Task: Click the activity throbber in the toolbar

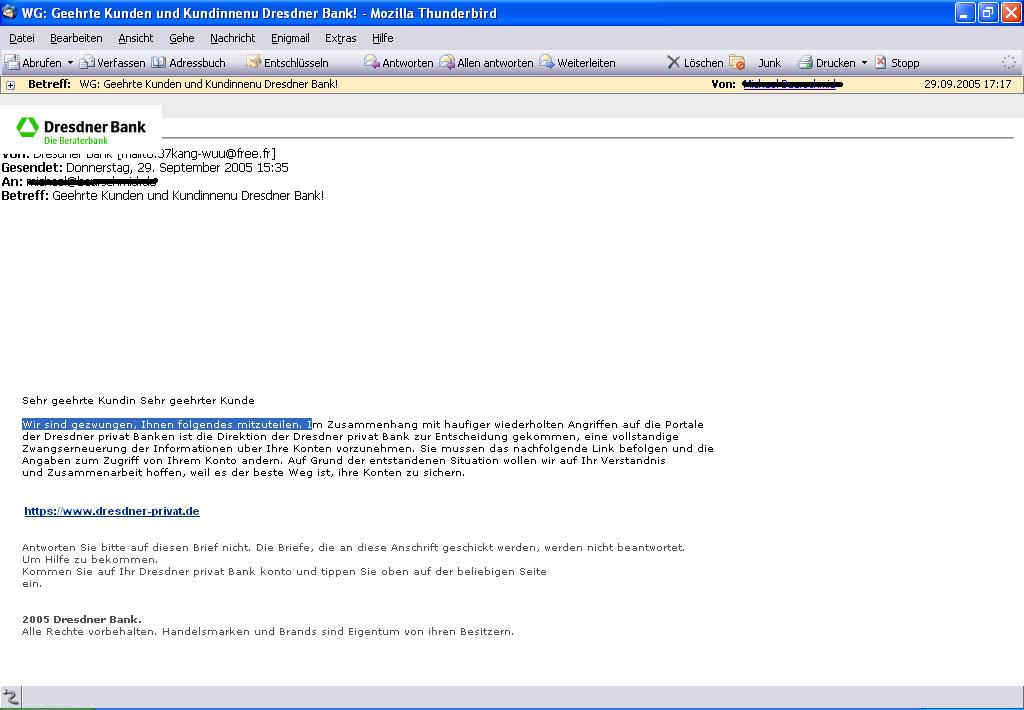Action: tap(1009, 63)
